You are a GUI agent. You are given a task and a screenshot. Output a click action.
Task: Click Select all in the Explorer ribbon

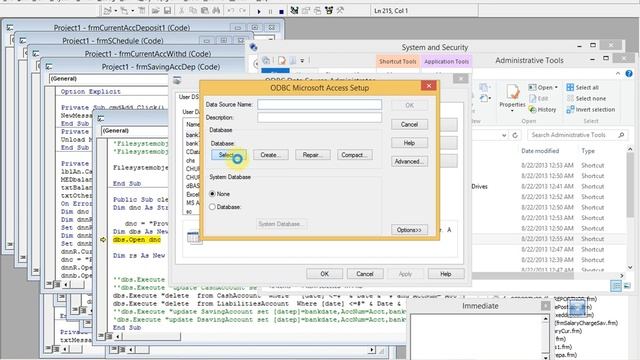(x=582, y=87)
